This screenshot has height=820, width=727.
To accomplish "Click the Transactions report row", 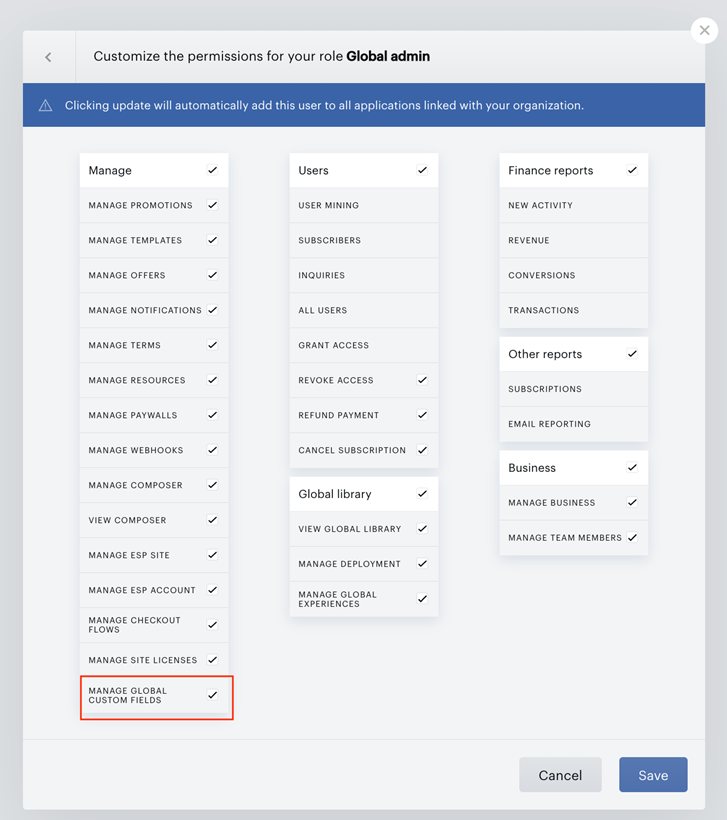I will tap(573, 310).
